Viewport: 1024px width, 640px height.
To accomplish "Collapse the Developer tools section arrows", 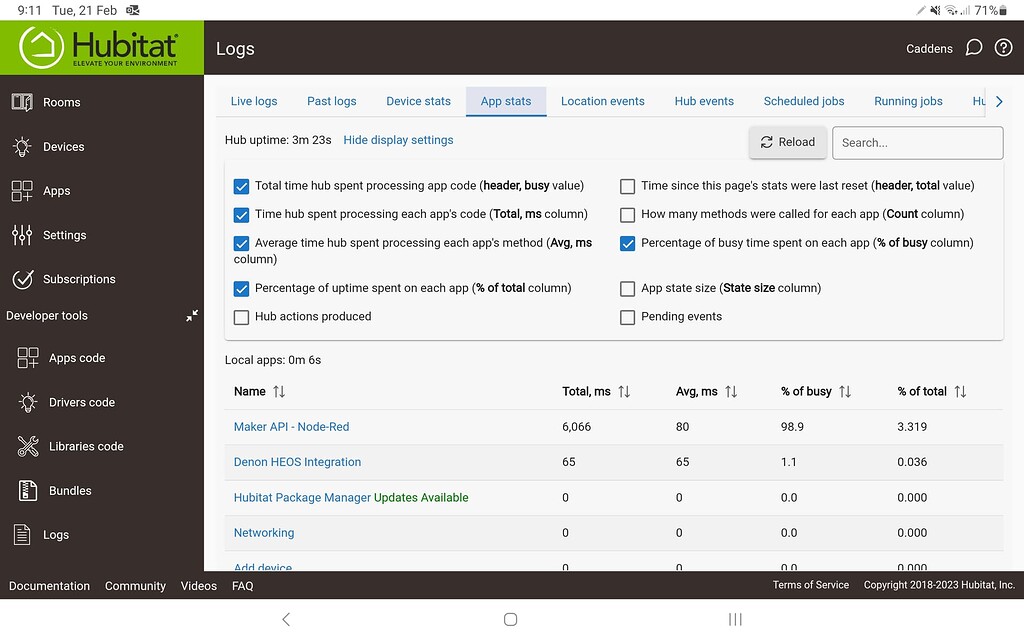I will [x=191, y=315].
